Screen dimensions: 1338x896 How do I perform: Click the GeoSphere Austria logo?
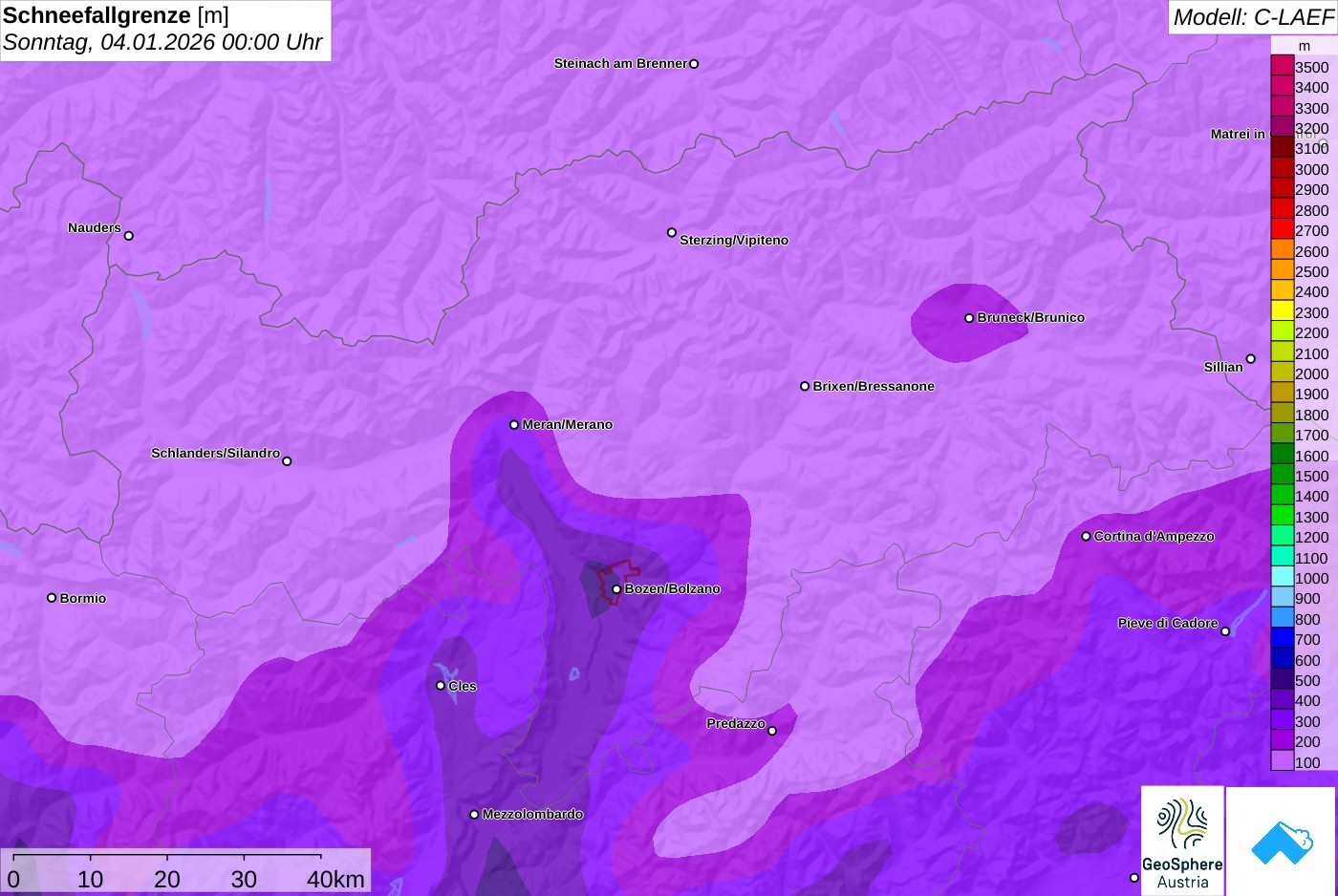pyautogui.click(x=1182, y=841)
